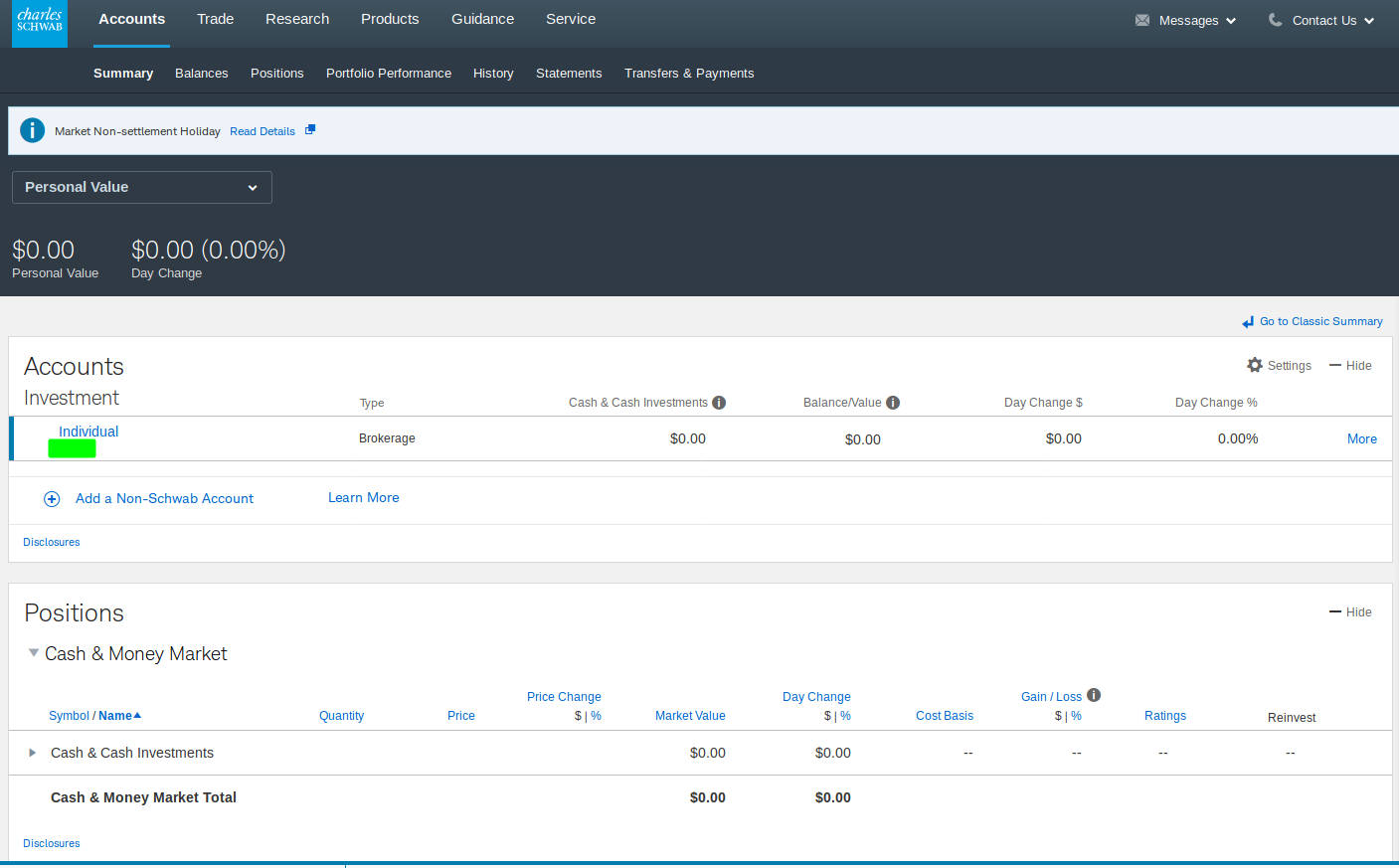Click the Go to Classic Summary arrow icon

1248,322
